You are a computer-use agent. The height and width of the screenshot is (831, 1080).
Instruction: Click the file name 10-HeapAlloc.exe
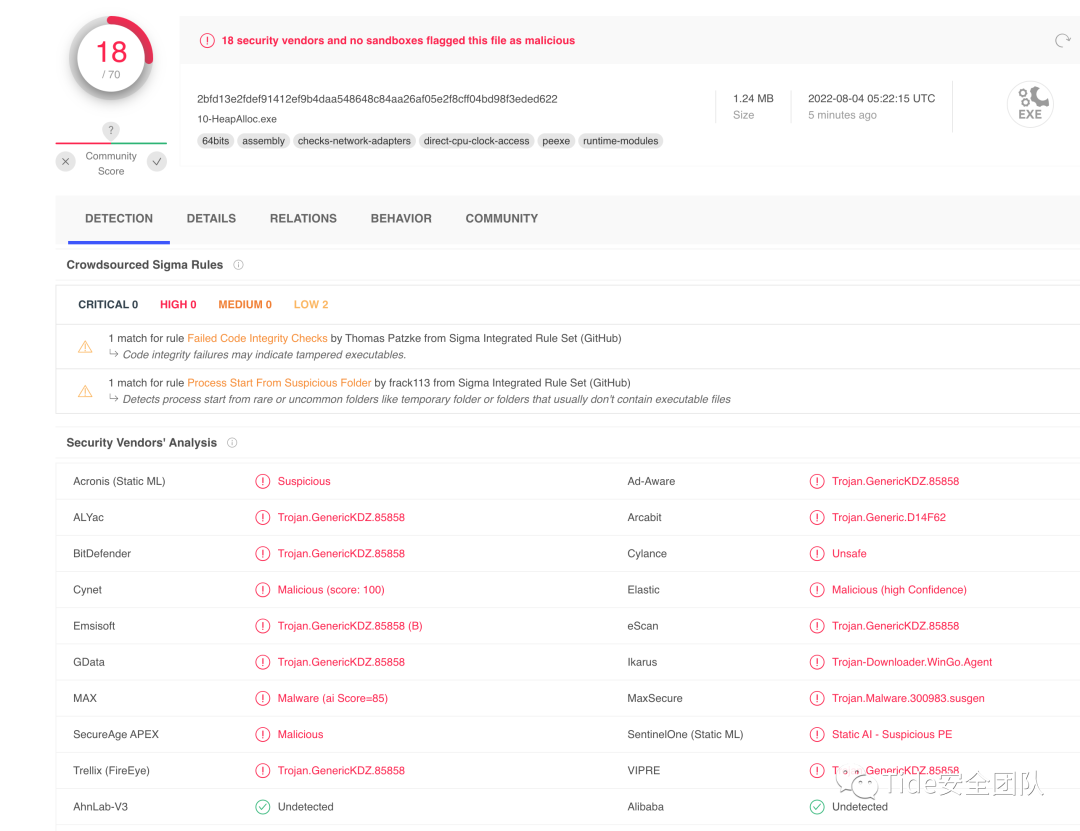(236, 119)
